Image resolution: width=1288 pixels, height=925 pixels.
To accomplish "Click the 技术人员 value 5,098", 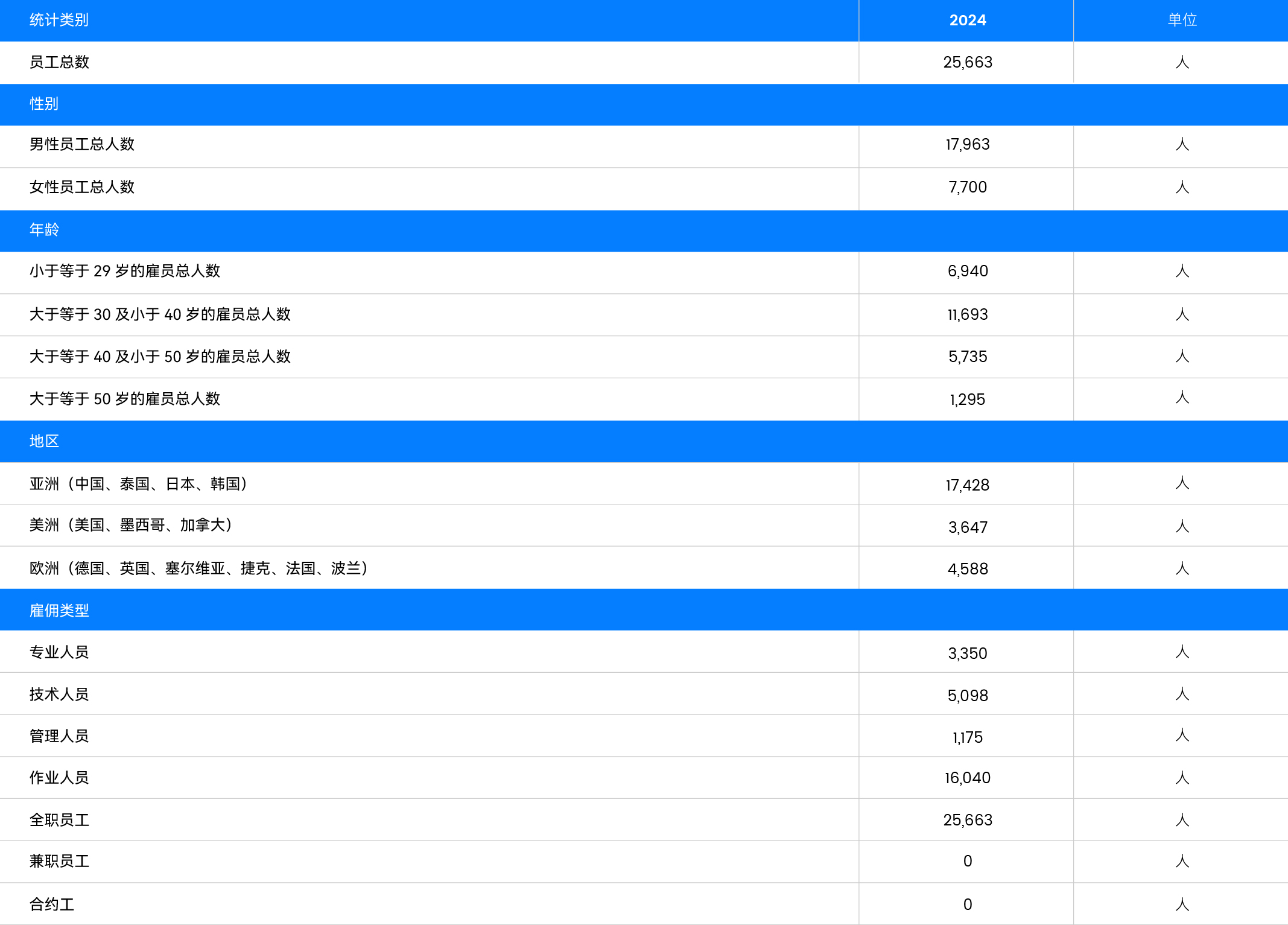I will (967, 696).
